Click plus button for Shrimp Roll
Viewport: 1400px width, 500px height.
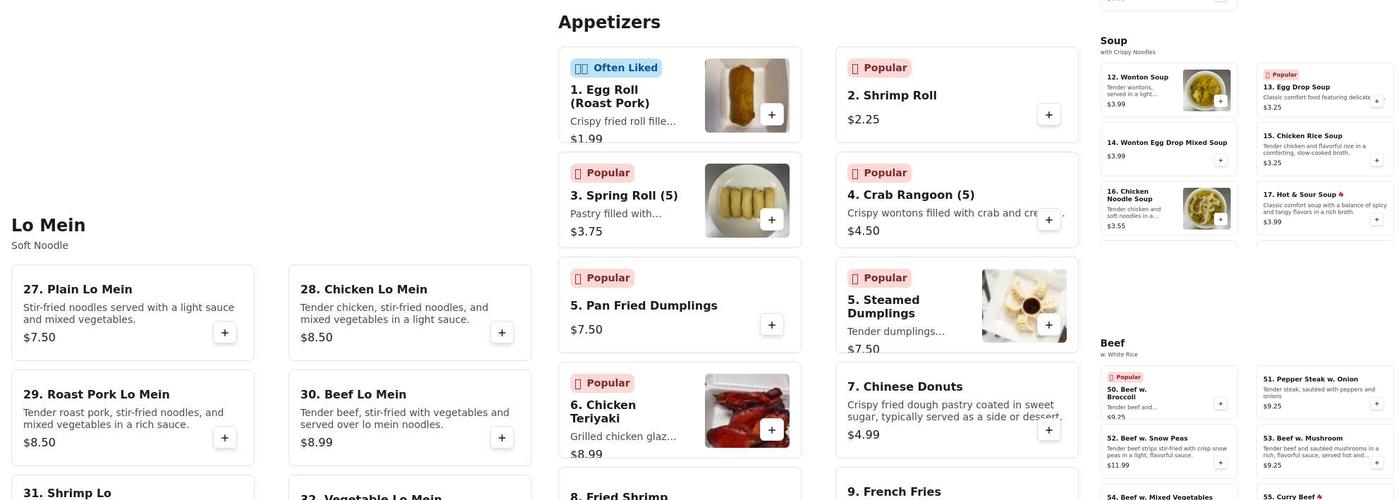click(1048, 115)
